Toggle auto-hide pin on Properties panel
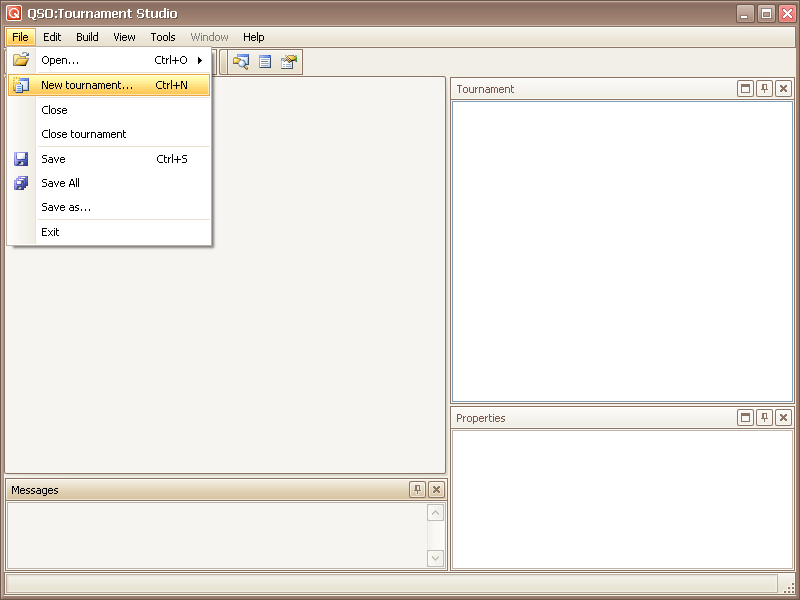This screenshot has height=600, width=800. (764, 418)
